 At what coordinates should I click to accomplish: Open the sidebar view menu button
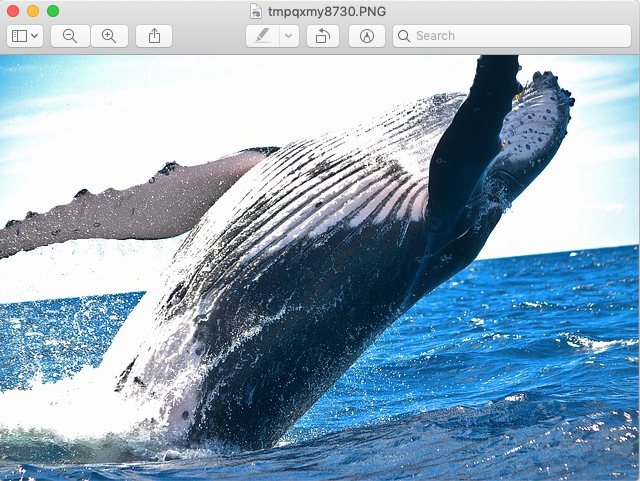tap(25, 36)
